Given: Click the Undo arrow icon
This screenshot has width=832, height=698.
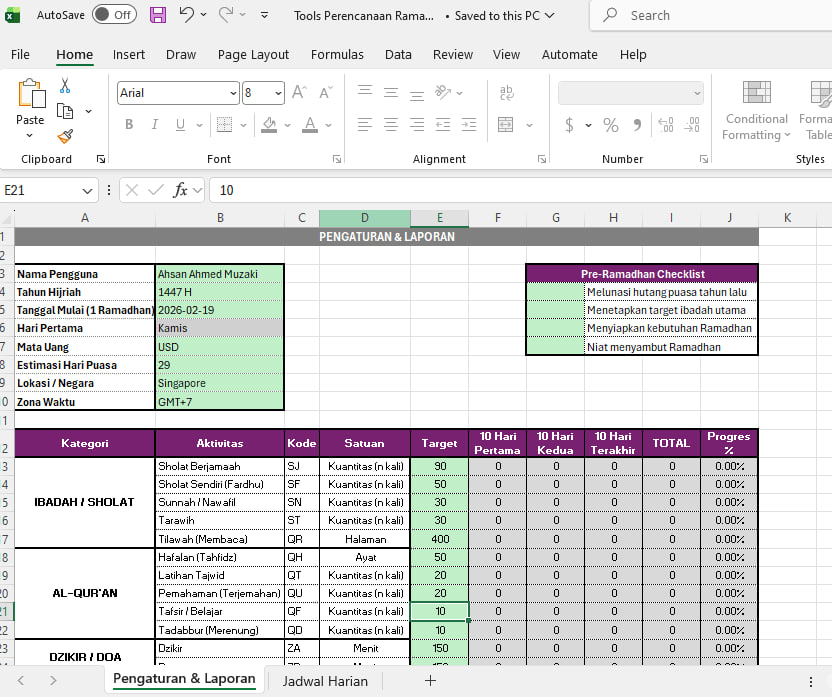Looking at the screenshot, I should click(187, 15).
